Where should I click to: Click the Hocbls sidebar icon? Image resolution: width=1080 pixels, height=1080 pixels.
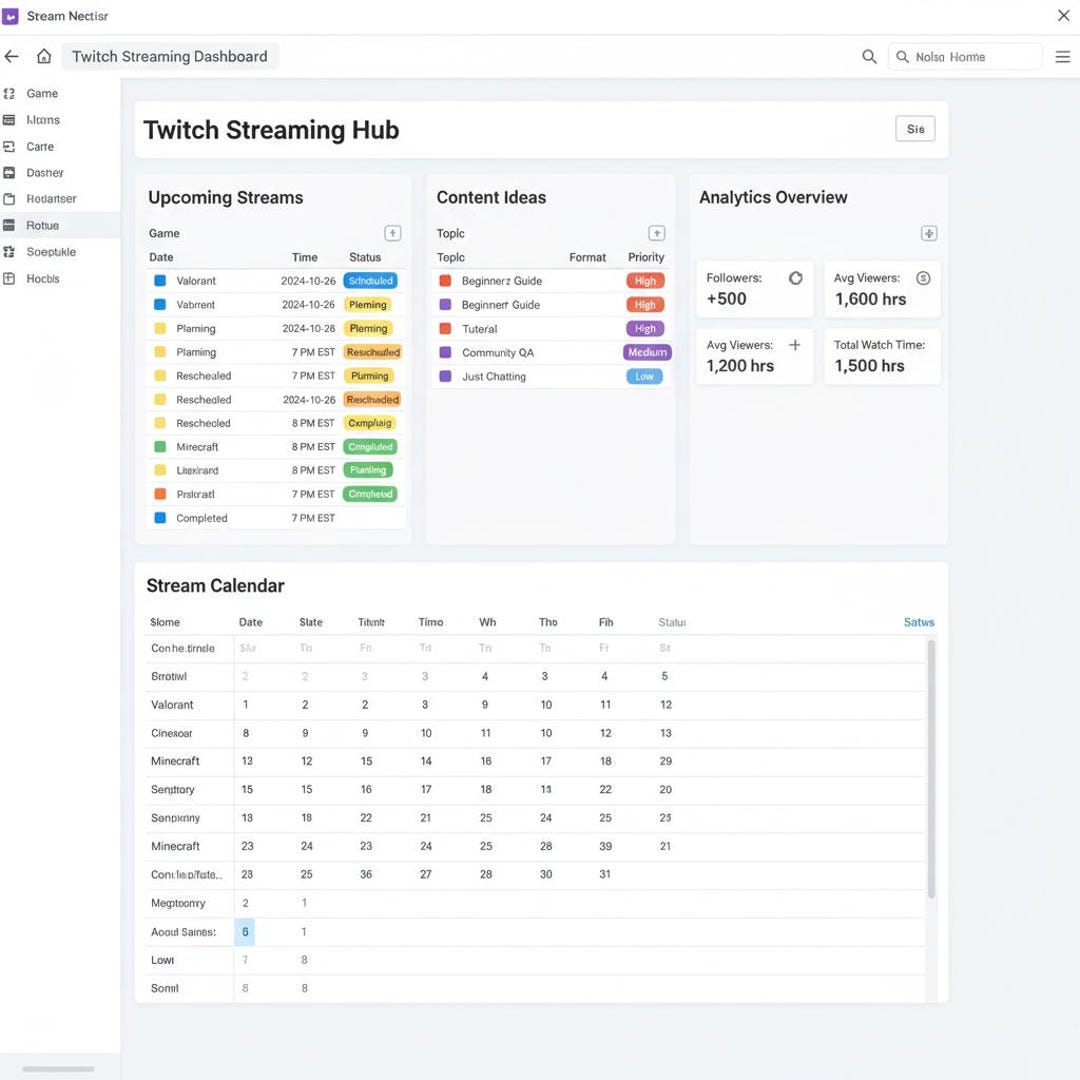[9, 279]
